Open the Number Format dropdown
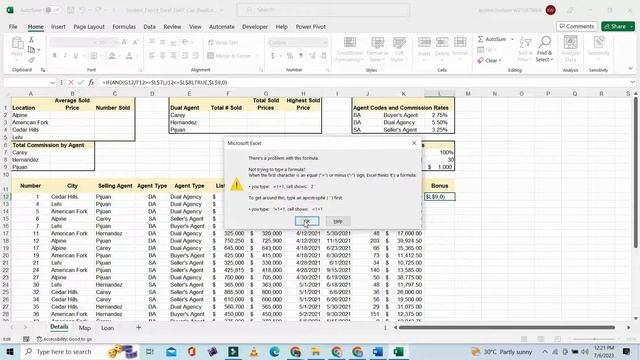640x360 pixels. tap(325, 42)
